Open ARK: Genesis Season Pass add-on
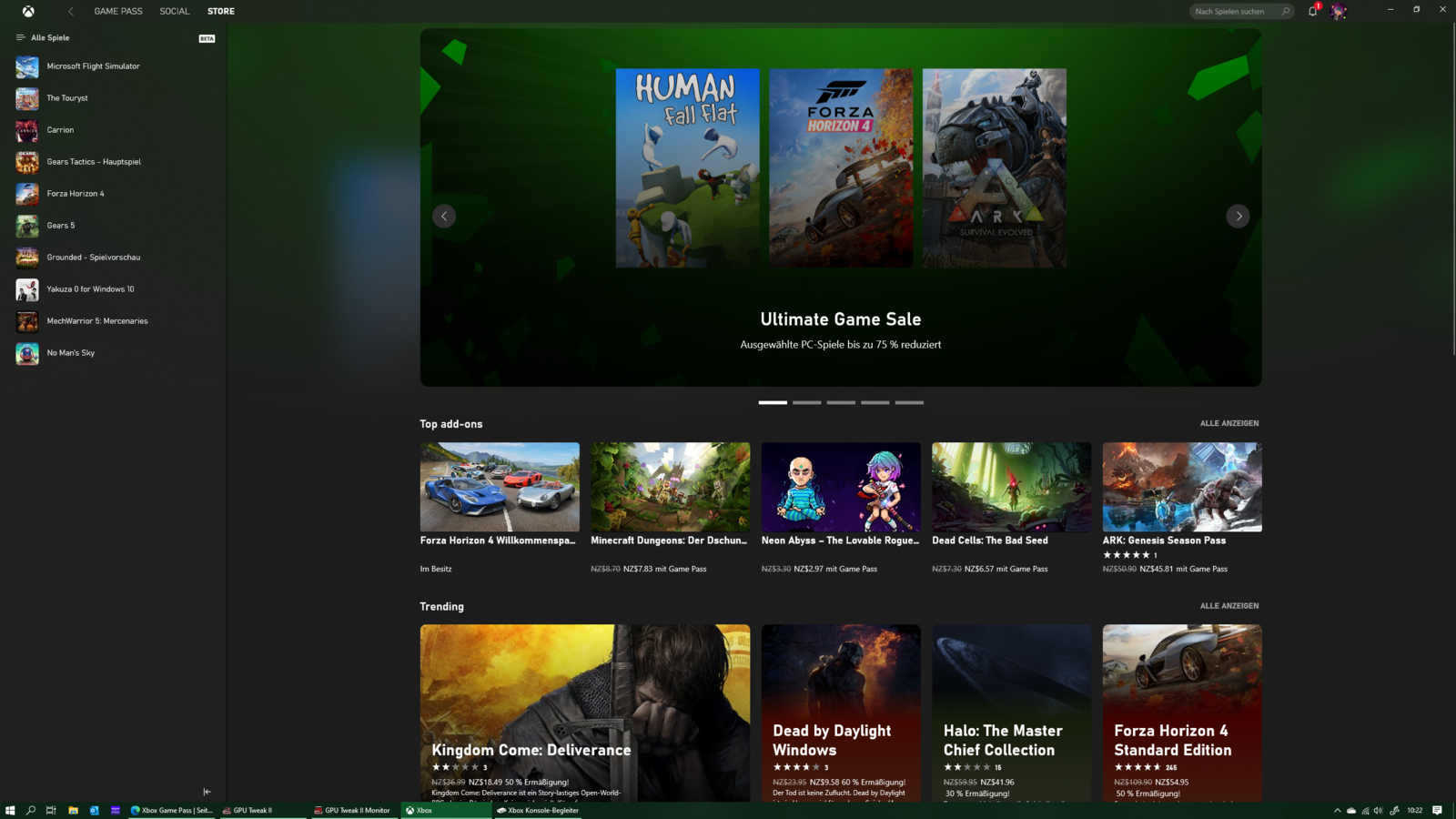This screenshot has width=1456, height=819. (x=1182, y=508)
